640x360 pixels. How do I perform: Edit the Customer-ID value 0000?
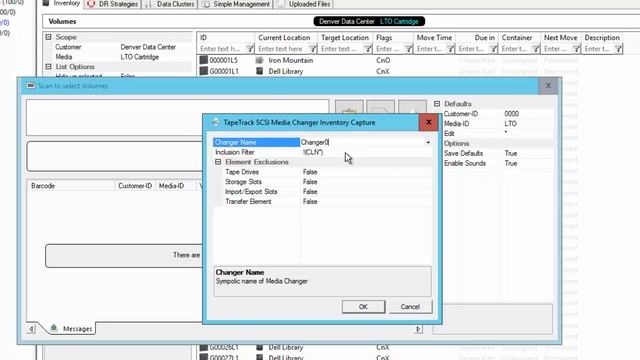point(511,114)
